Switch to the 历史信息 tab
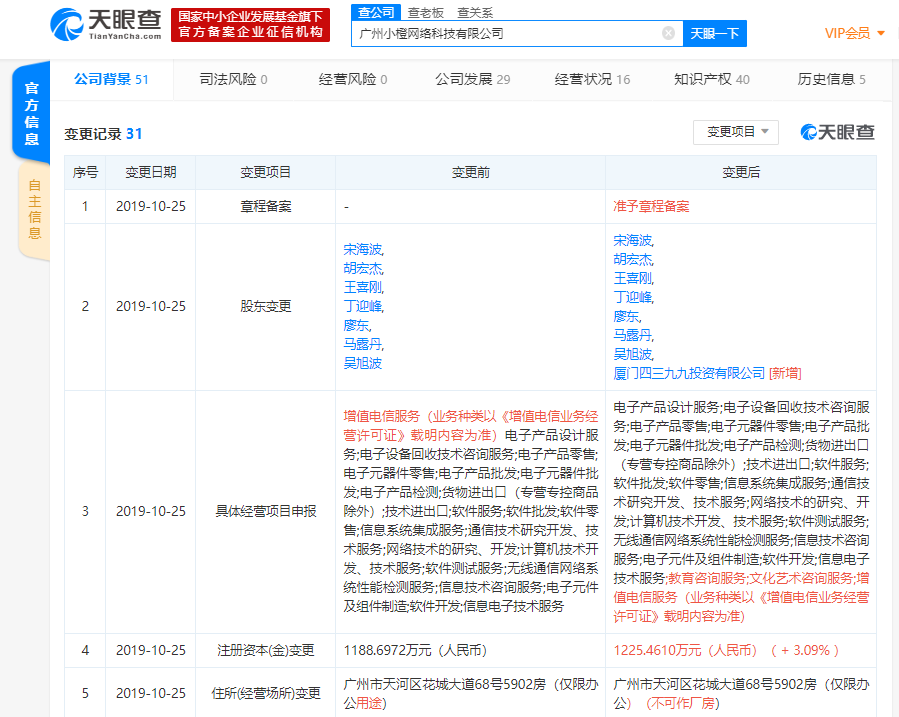The image size is (899, 717). (831, 79)
